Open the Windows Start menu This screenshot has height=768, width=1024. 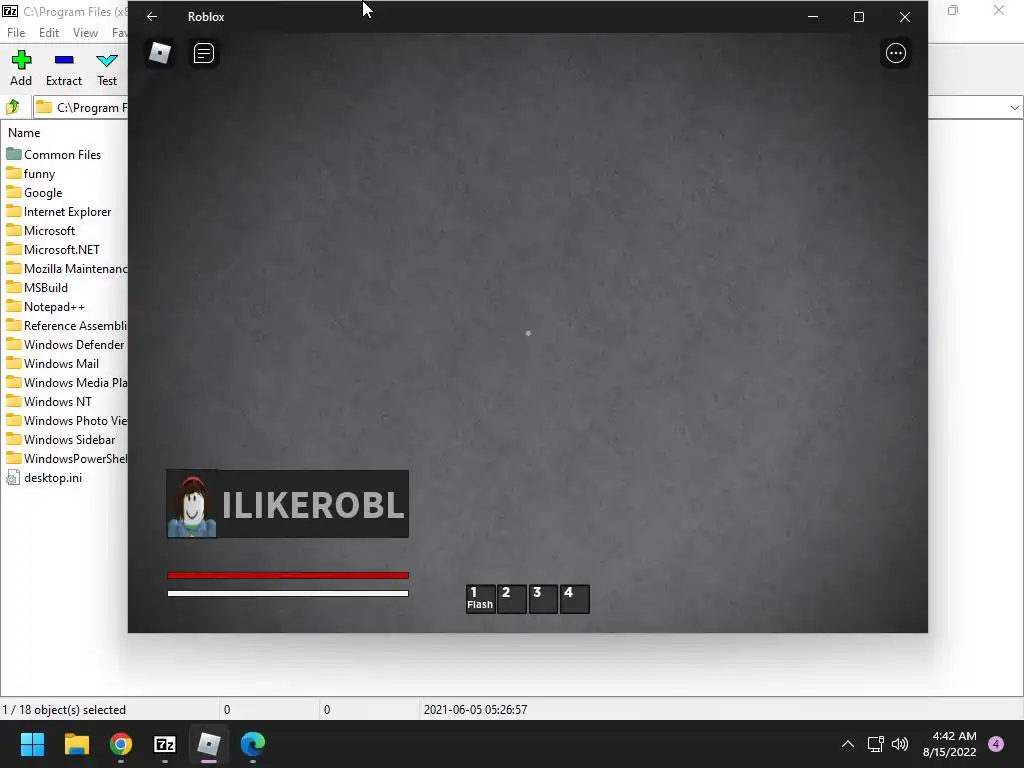click(32, 744)
